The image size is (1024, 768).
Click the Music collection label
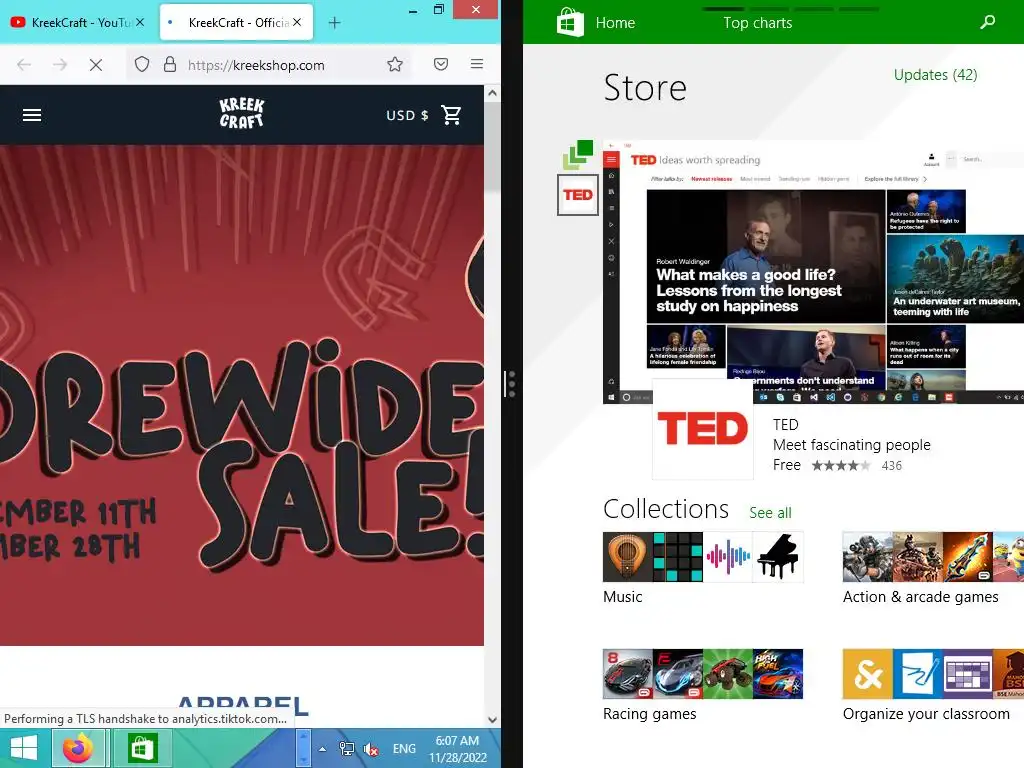(x=622, y=597)
